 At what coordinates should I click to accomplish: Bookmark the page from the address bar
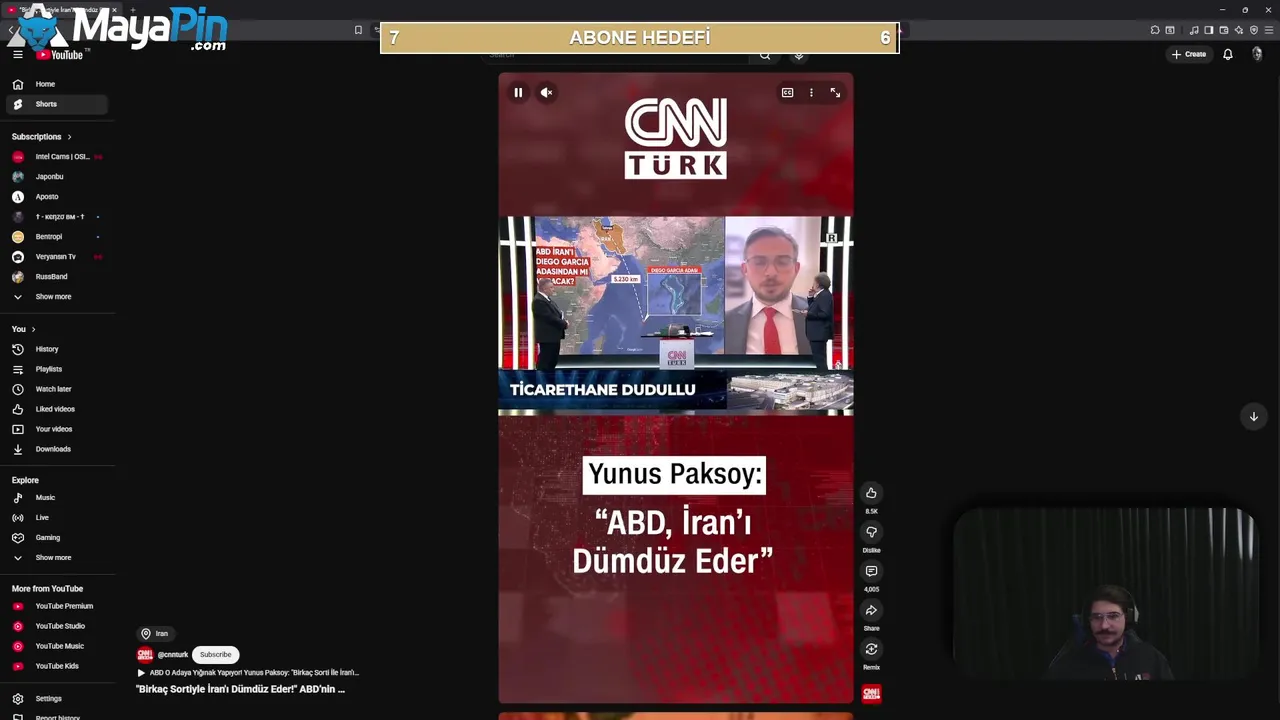point(358,30)
